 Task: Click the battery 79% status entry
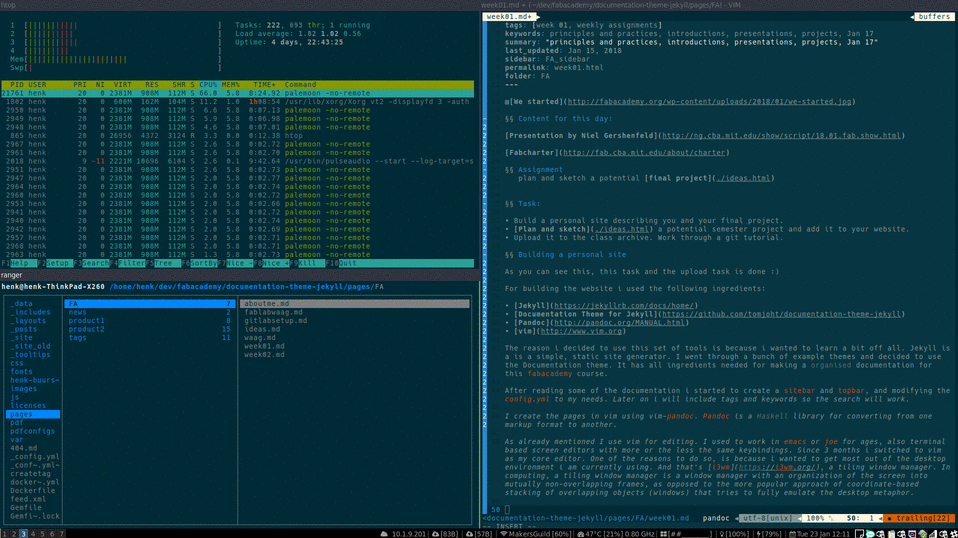[769, 534]
